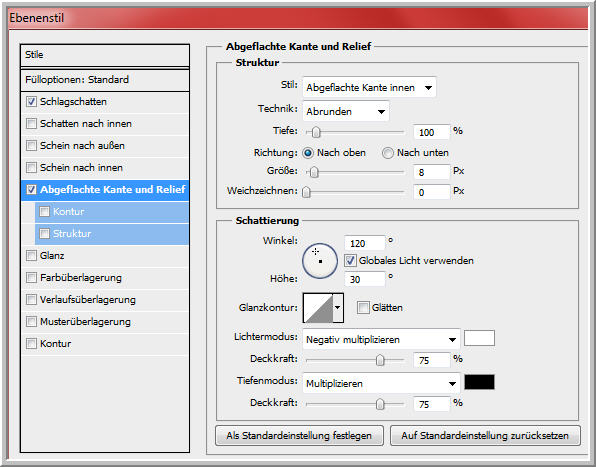Open the white Lichtermodus color swatch
The width and height of the screenshot is (596, 467).
[x=479, y=338]
